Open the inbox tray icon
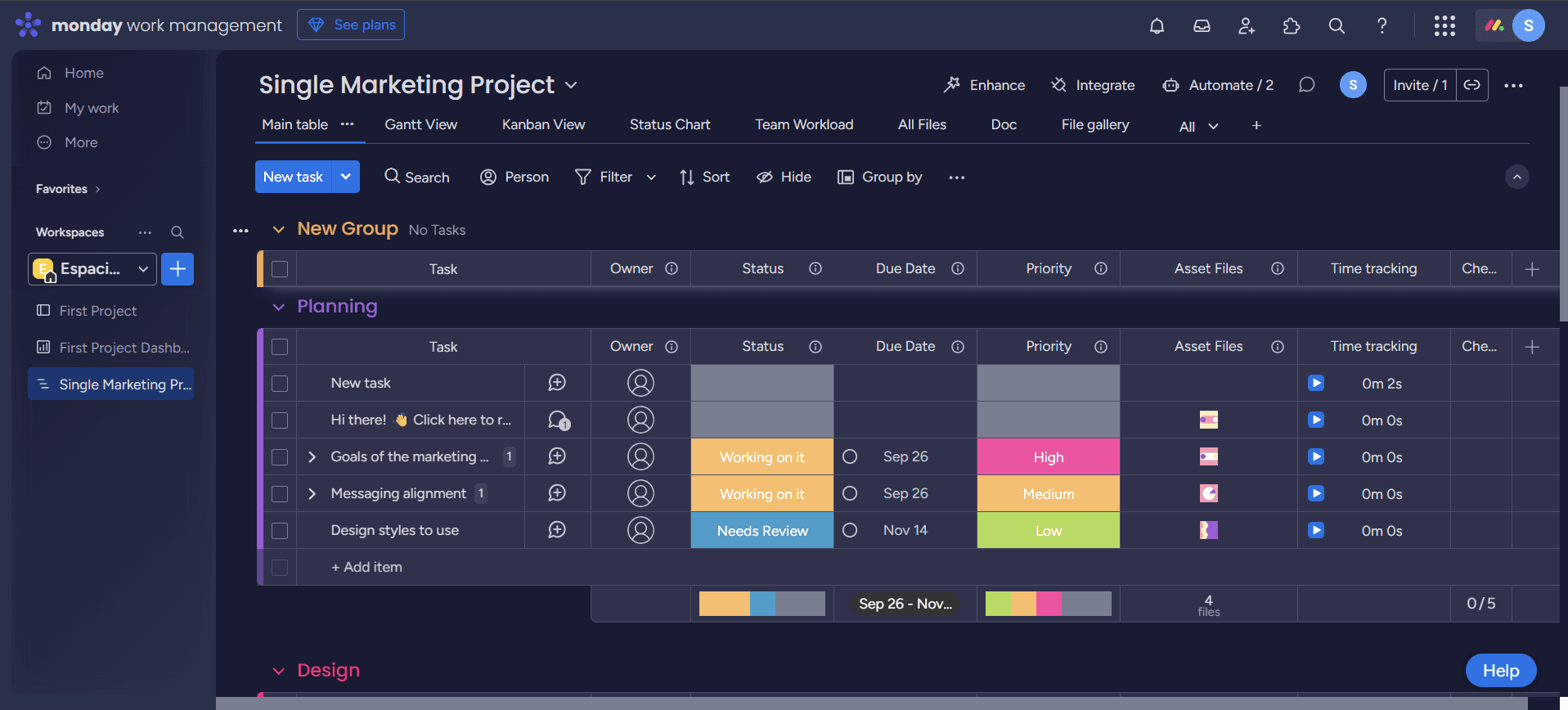The height and width of the screenshot is (710, 1568). pos(1202,26)
